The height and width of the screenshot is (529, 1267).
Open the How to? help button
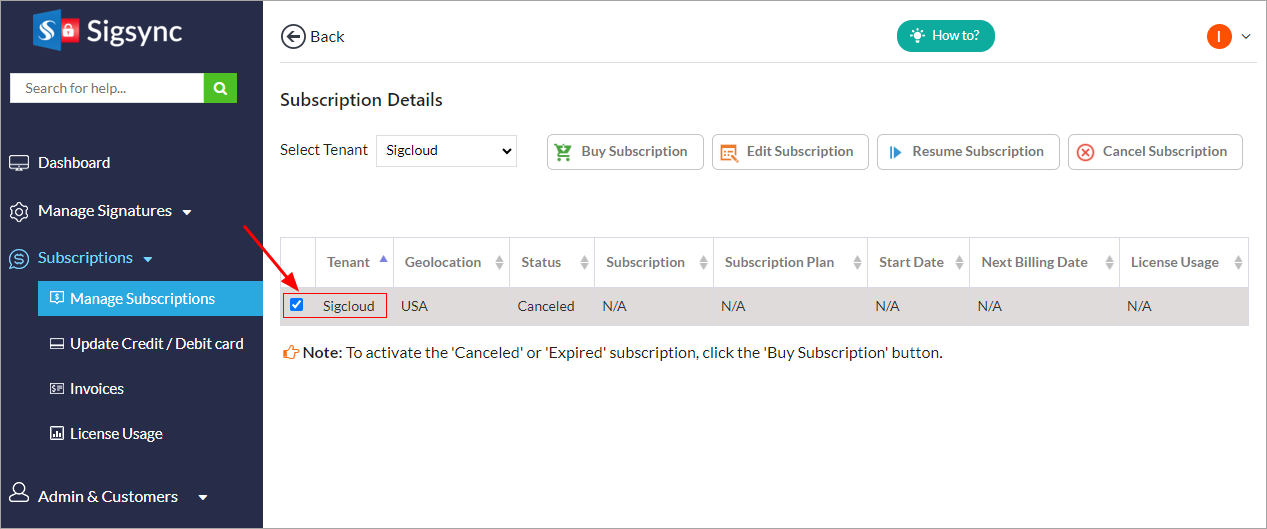point(945,36)
